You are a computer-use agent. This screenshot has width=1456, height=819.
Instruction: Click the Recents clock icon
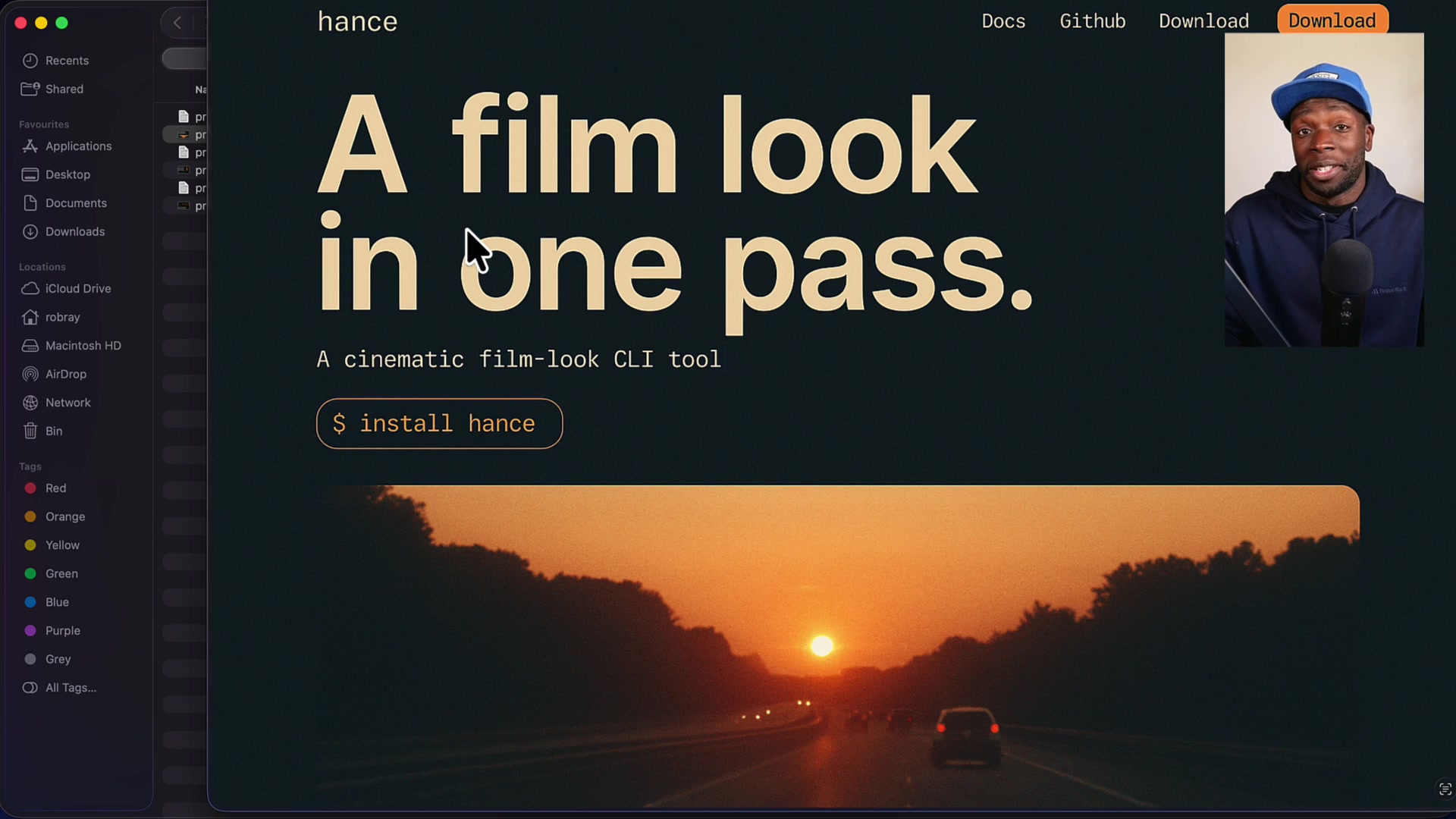click(x=30, y=61)
